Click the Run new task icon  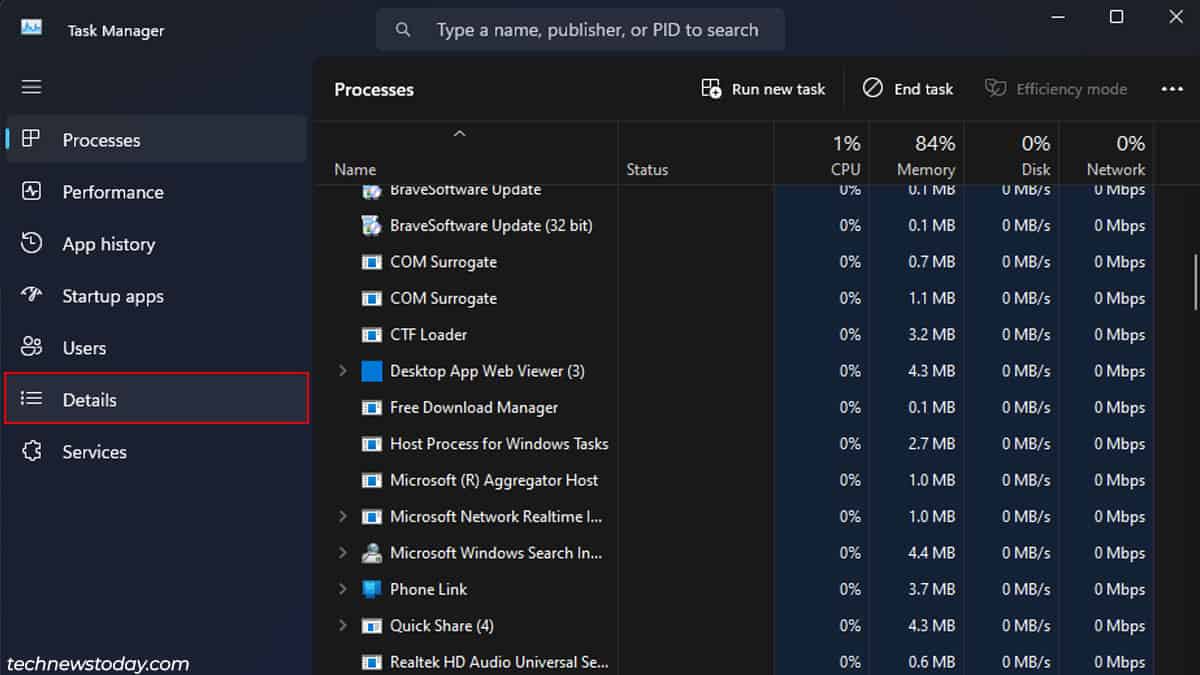pyautogui.click(x=711, y=89)
